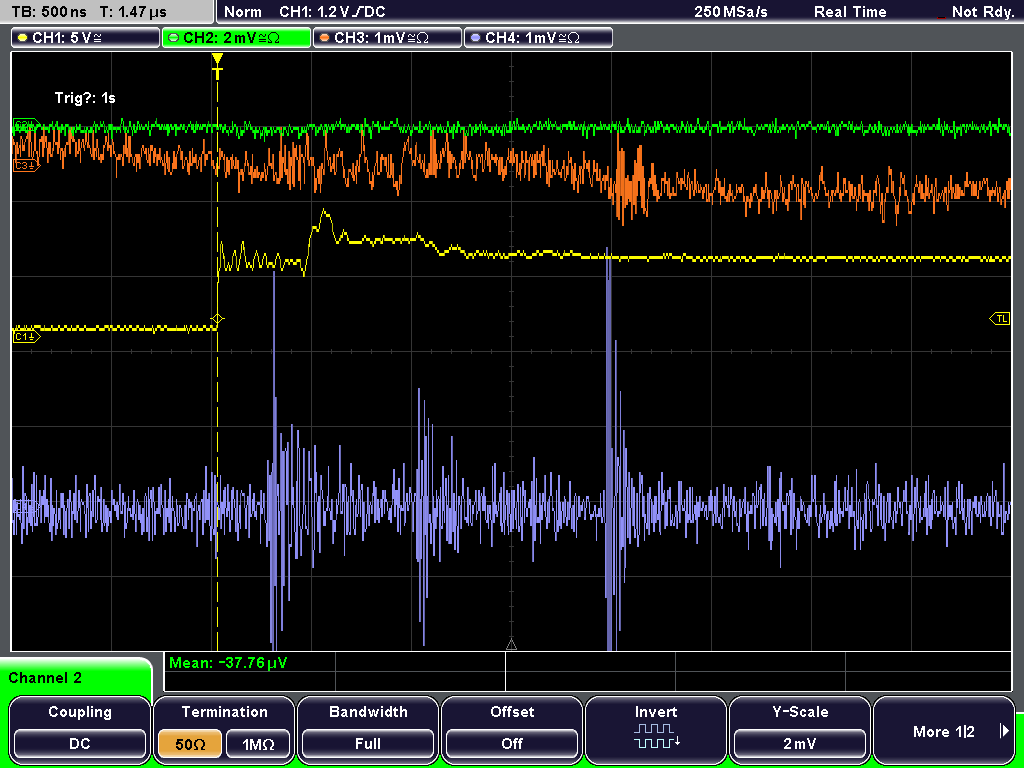Open the Bandwidth Full setting
Screen dimensions: 1024x768
point(368,729)
